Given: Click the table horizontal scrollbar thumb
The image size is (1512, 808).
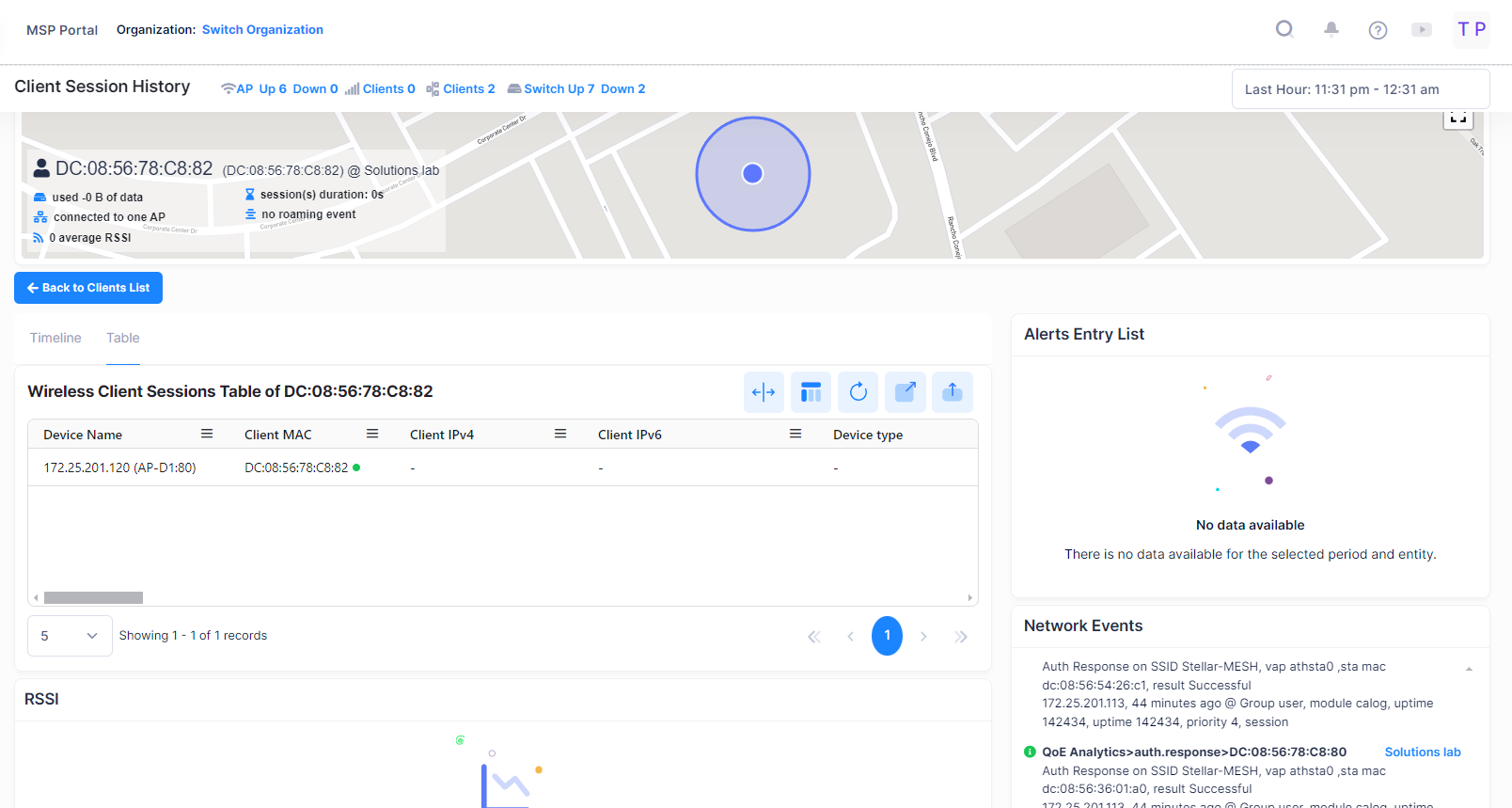Looking at the screenshot, I should pos(93,597).
